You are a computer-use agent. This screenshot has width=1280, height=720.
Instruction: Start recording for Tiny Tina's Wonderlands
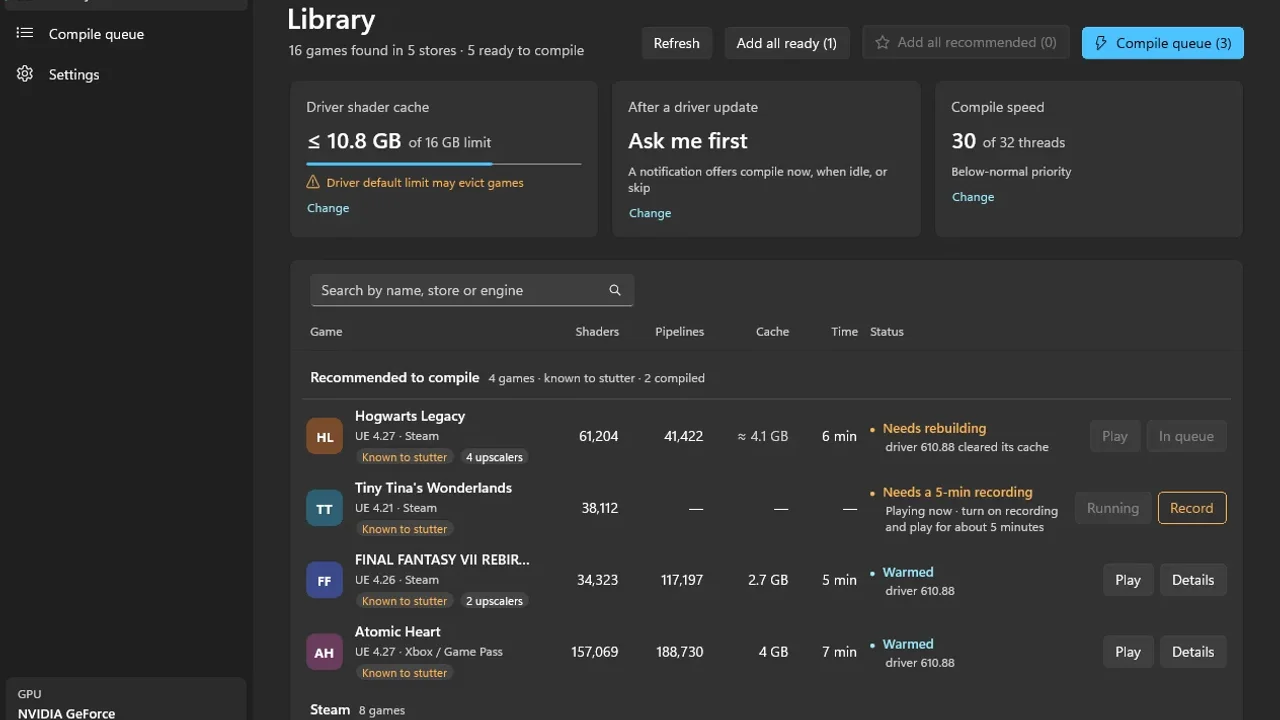pyautogui.click(x=1192, y=508)
